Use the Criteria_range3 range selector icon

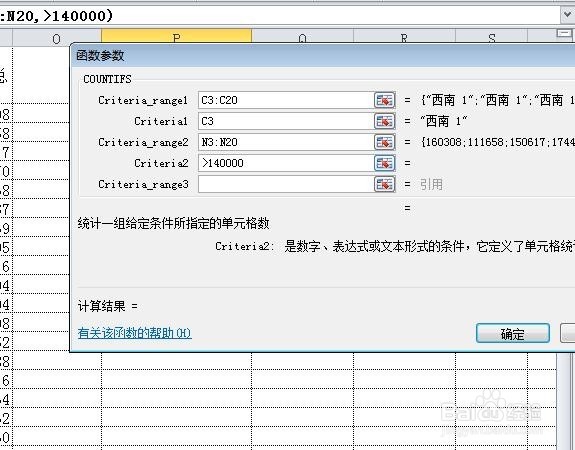pyautogui.click(x=384, y=184)
